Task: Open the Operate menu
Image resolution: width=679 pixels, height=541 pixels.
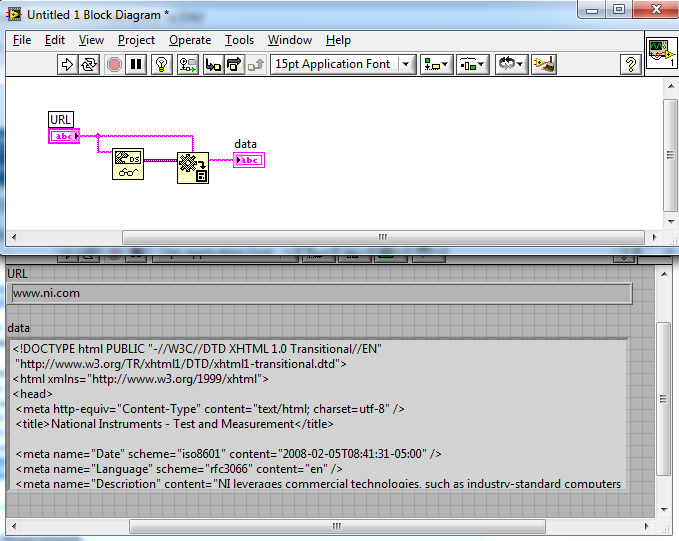Action: tap(190, 40)
